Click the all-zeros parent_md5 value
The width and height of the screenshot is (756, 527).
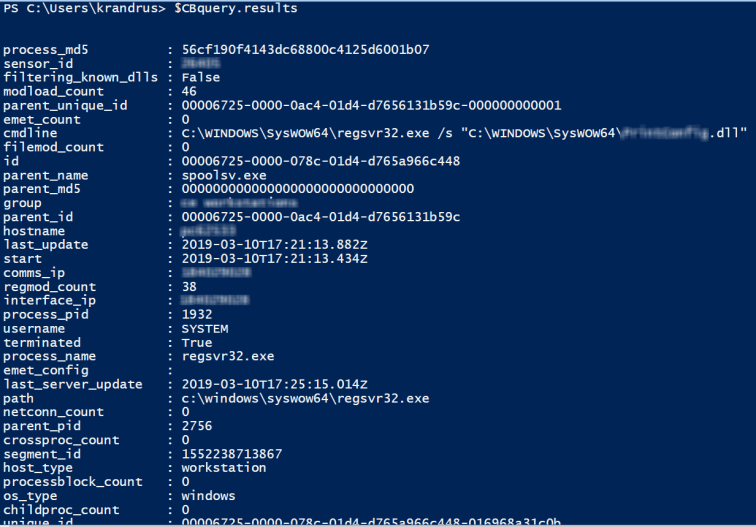pyautogui.click(x=298, y=189)
